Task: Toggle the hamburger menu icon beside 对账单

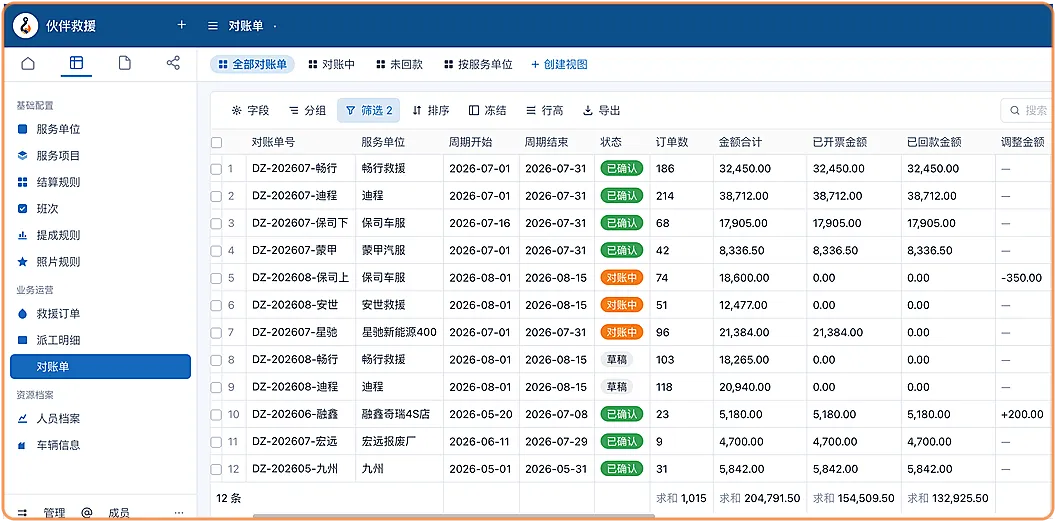Action: [213, 26]
